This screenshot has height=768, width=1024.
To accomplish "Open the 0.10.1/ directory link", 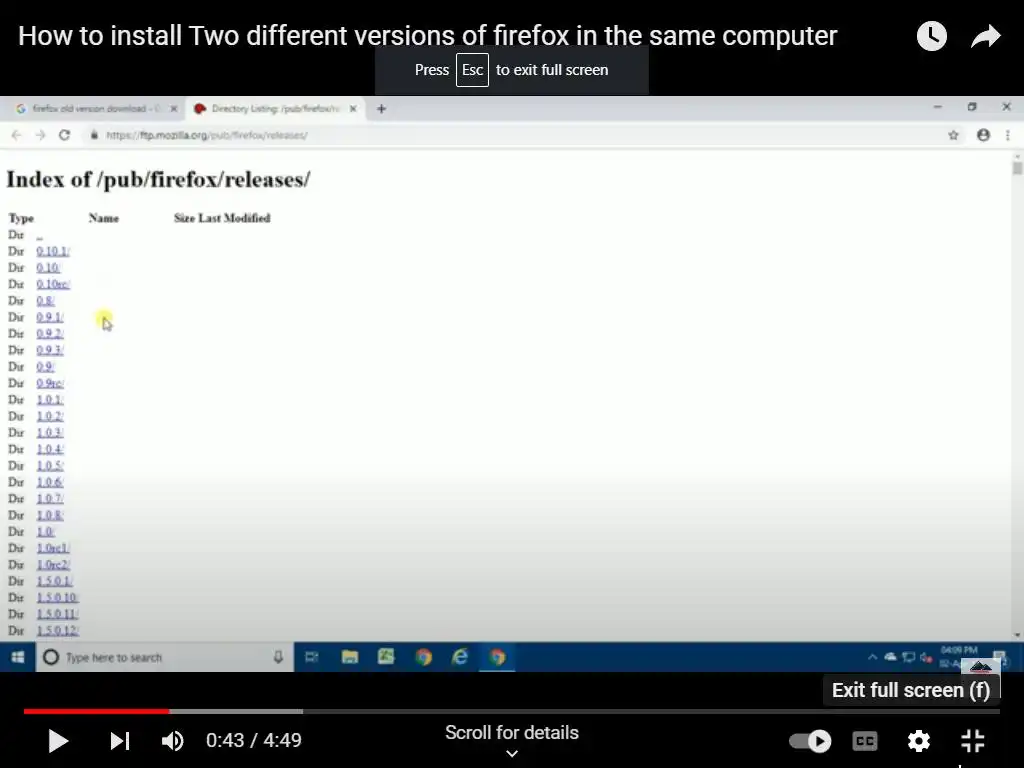I will pos(53,251).
